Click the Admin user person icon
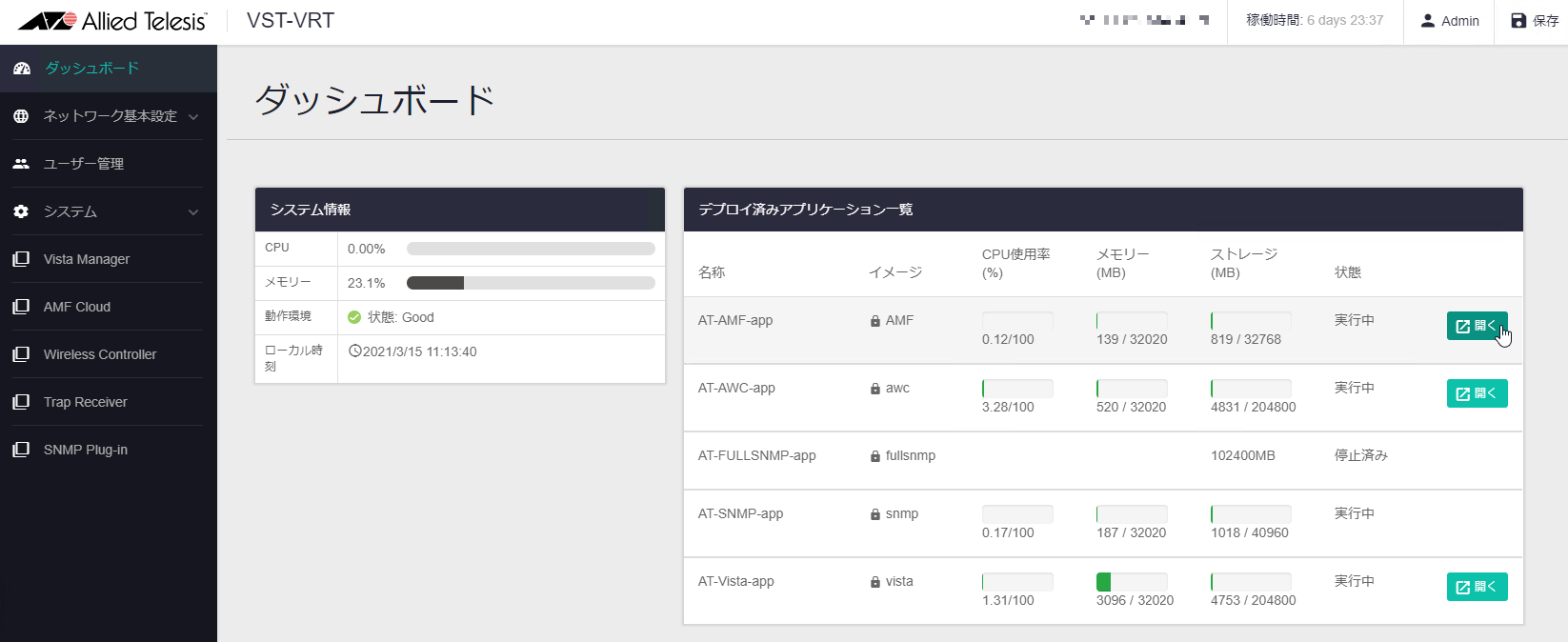Viewport: 1568px width, 642px height. 1427,21
